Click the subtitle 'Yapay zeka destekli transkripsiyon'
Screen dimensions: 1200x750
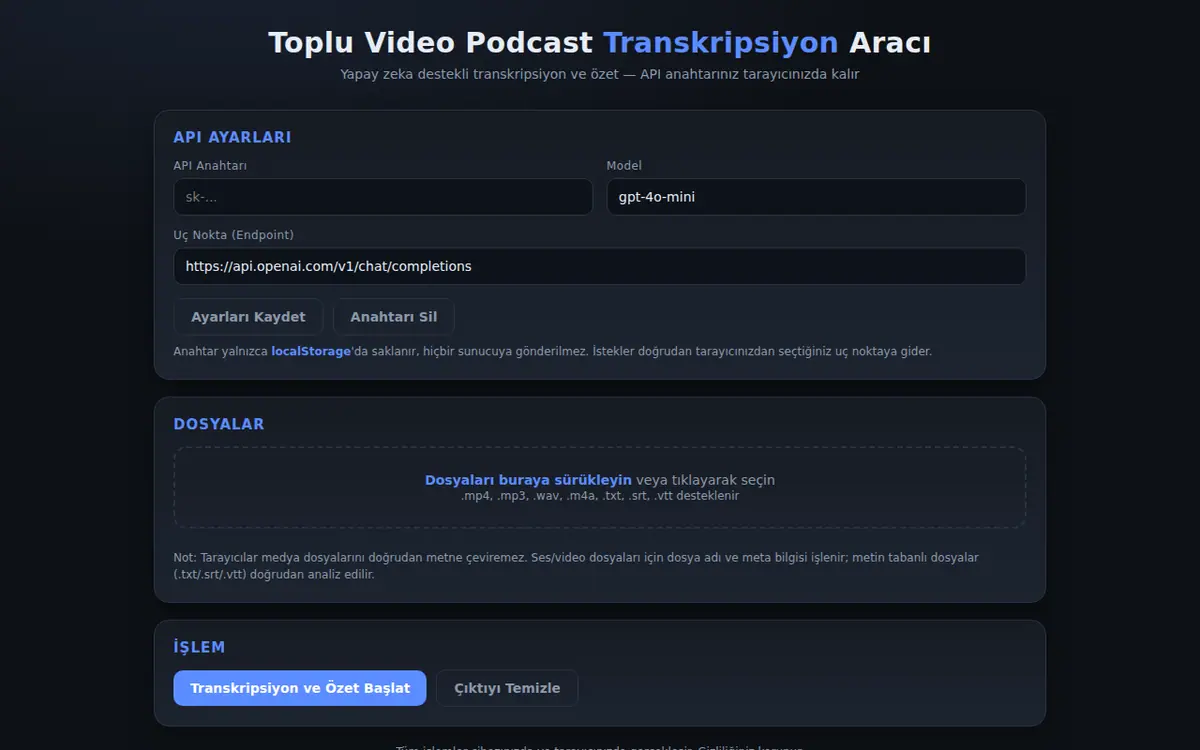coord(600,74)
